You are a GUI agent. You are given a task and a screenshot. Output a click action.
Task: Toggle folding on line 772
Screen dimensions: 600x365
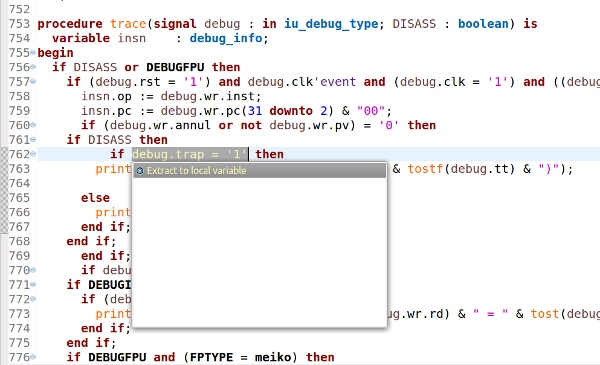pyautogui.click(x=33, y=299)
